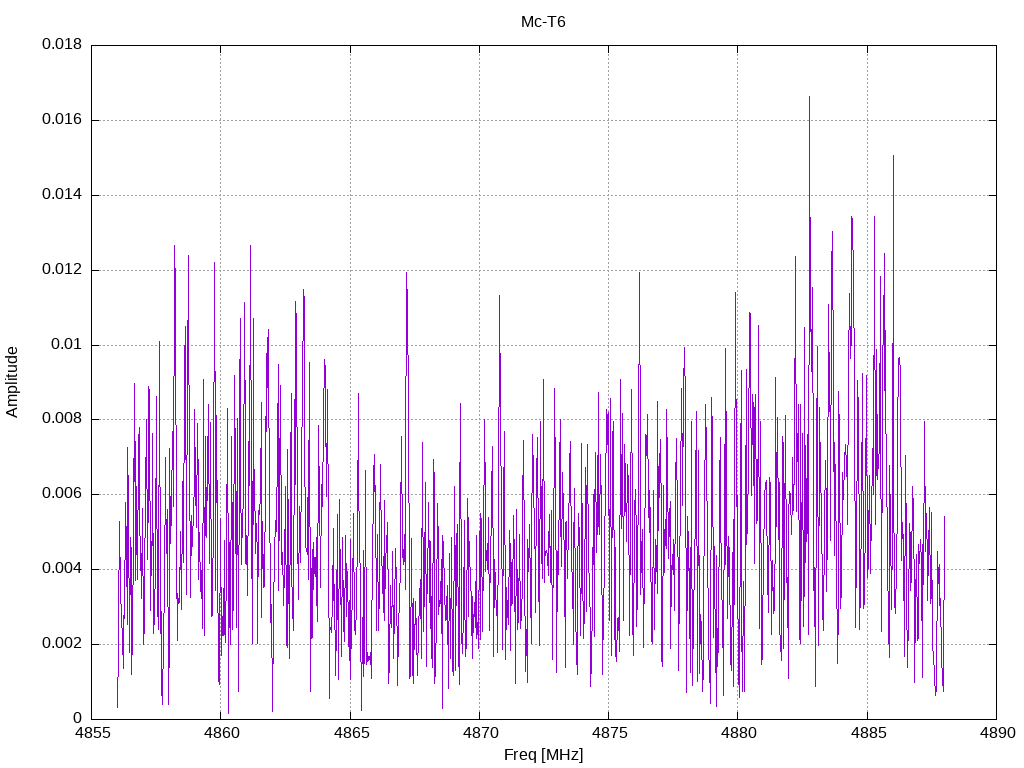Click the 4865 x-axis tick label
This screenshot has width=1024, height=768.
[x=350, y=733]
